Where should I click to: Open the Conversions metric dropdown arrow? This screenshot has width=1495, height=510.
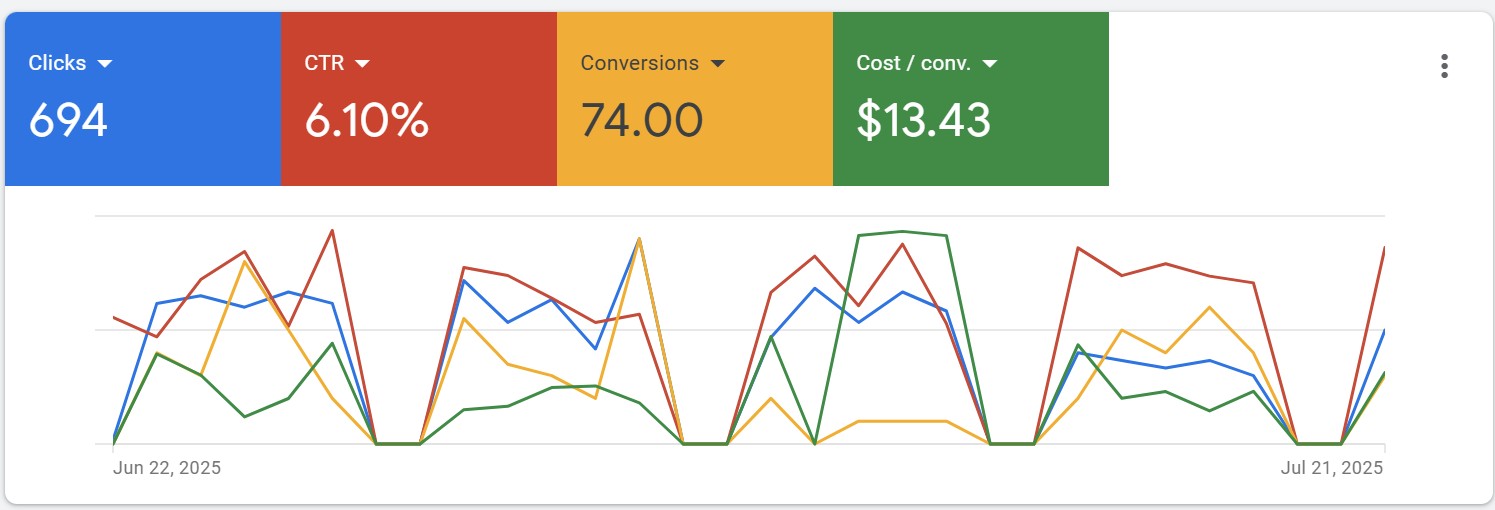coord(717,64)
